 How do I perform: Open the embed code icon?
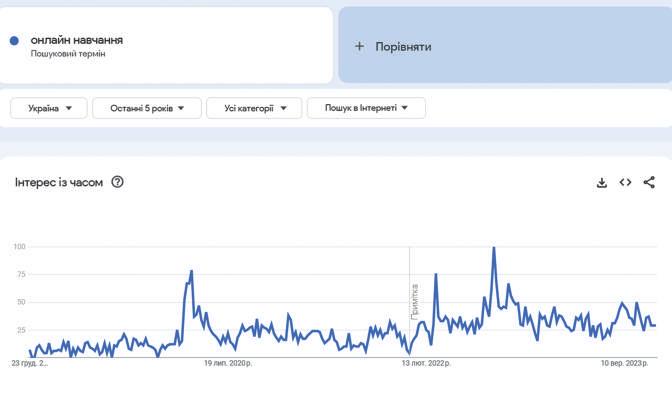point(625,182)
